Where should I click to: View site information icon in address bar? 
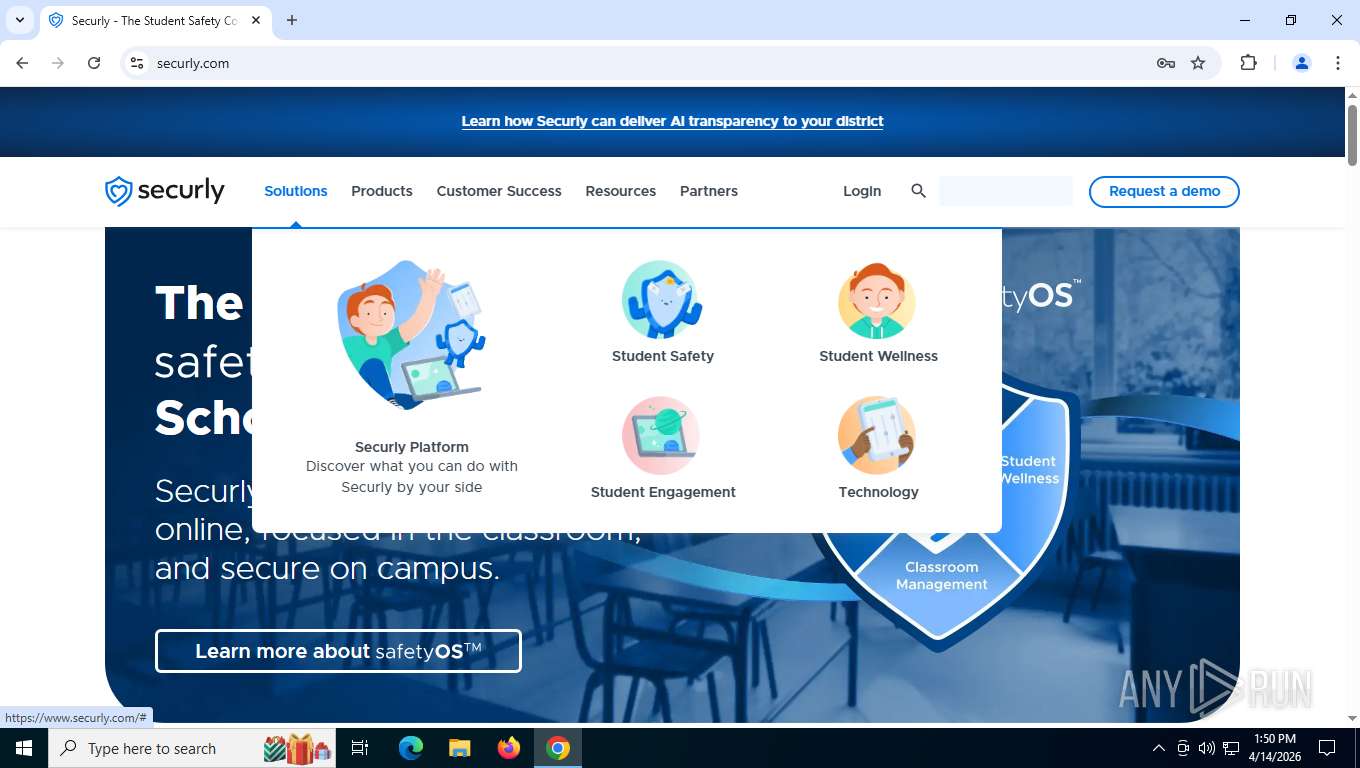tap(137, 63)
